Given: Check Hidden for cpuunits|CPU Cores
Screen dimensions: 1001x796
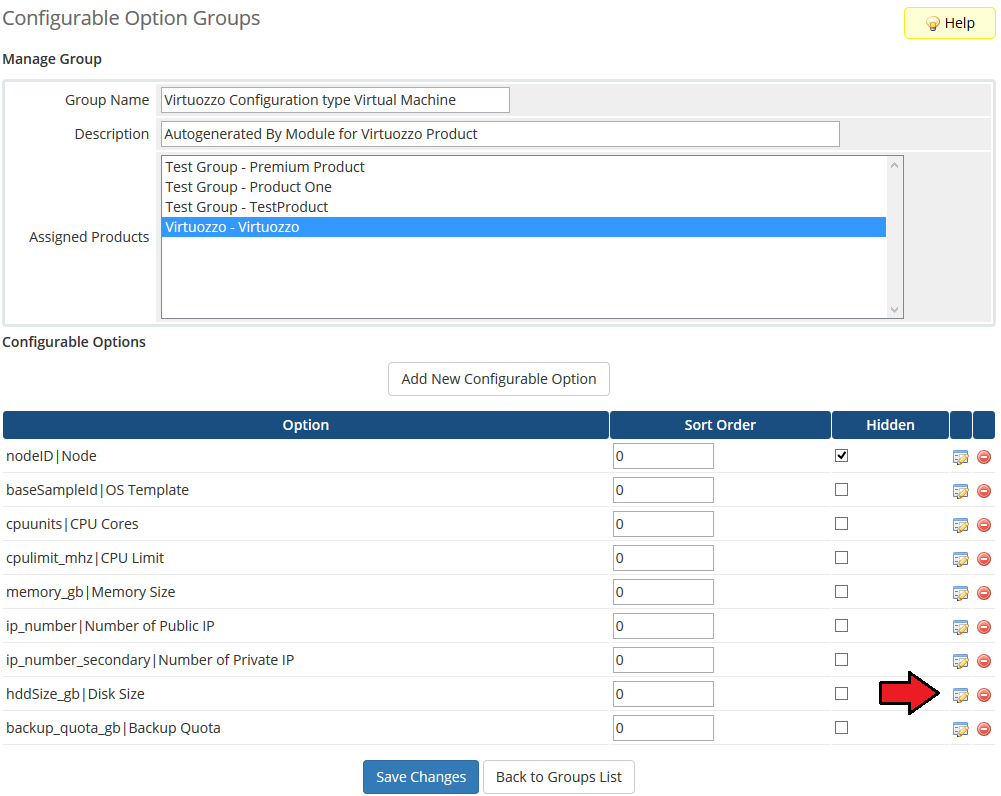Looking at the screenshot, I should [x=841, y=523].
